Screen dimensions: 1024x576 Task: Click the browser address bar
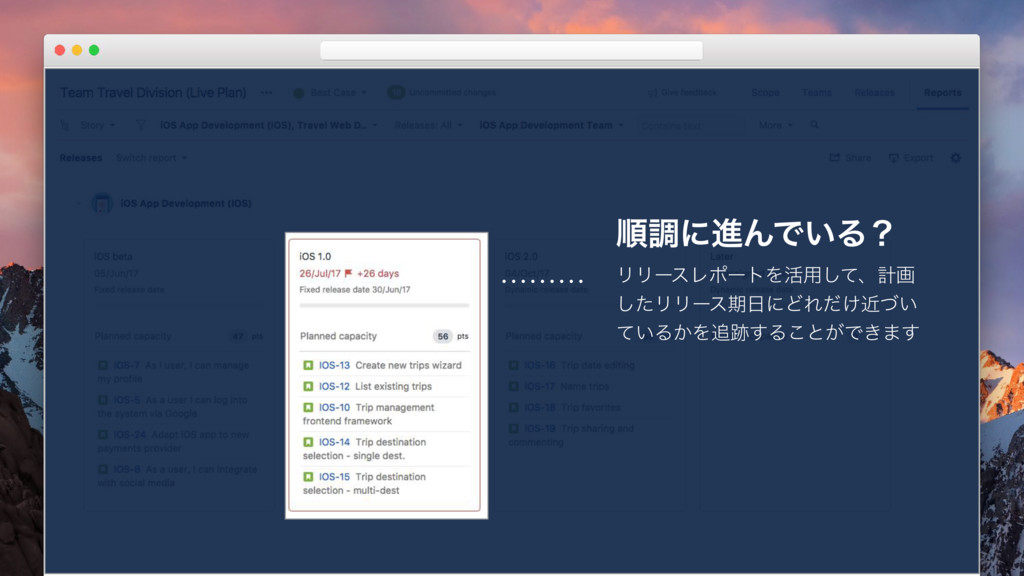[511, 50]
